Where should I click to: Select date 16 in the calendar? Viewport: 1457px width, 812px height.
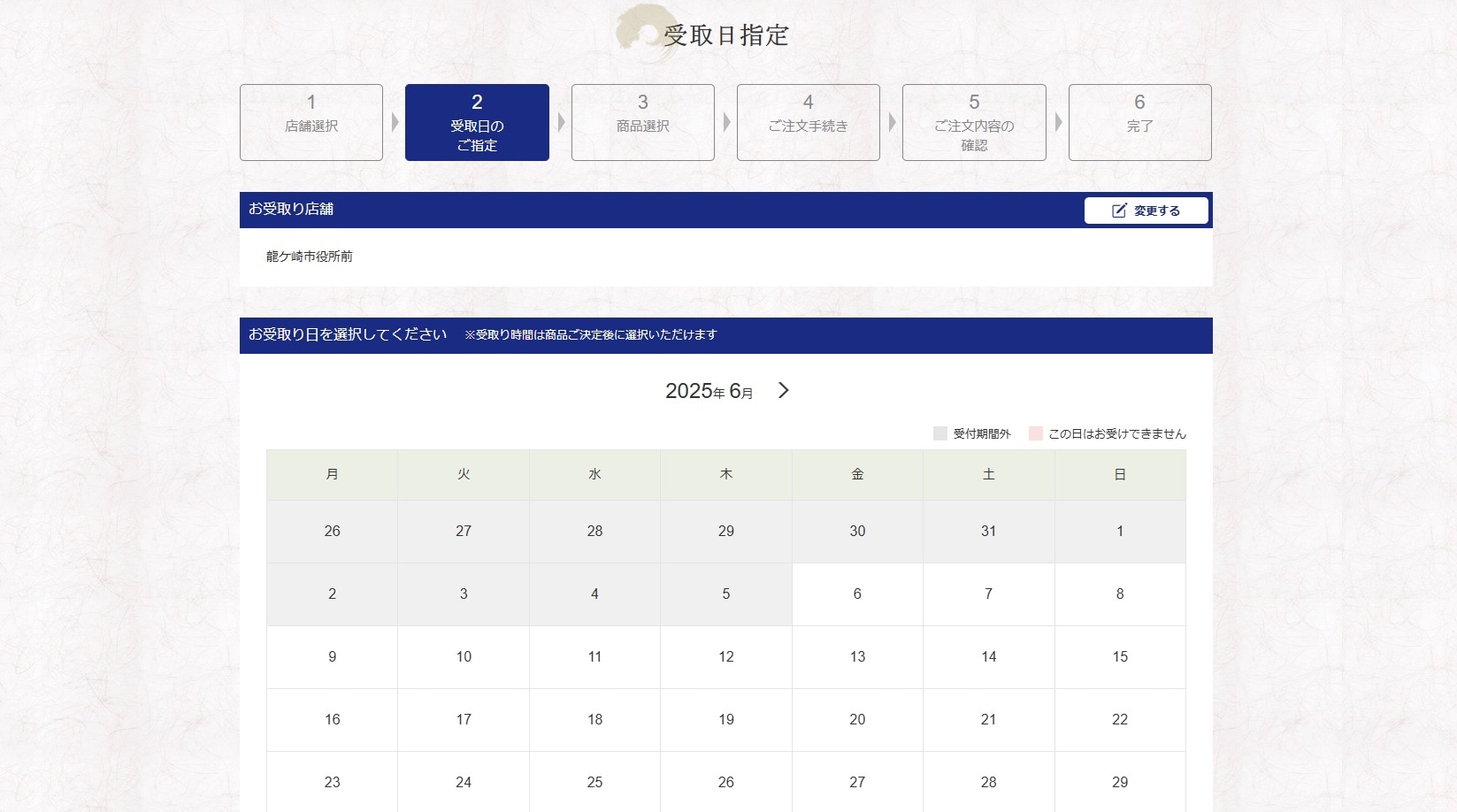(x=333, y=720)
